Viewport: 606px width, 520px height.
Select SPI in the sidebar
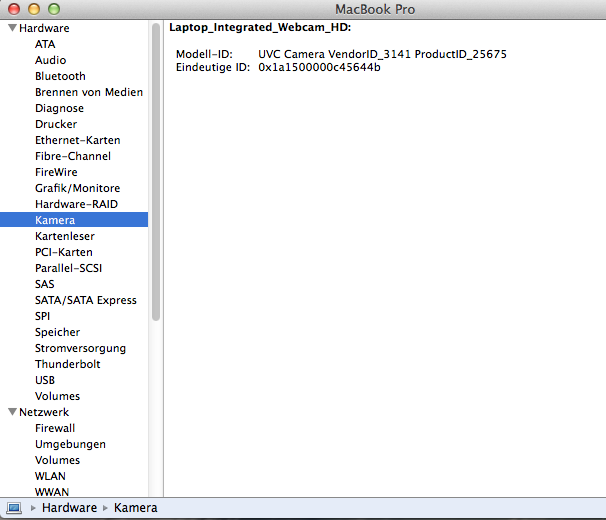tap(42, 316)
